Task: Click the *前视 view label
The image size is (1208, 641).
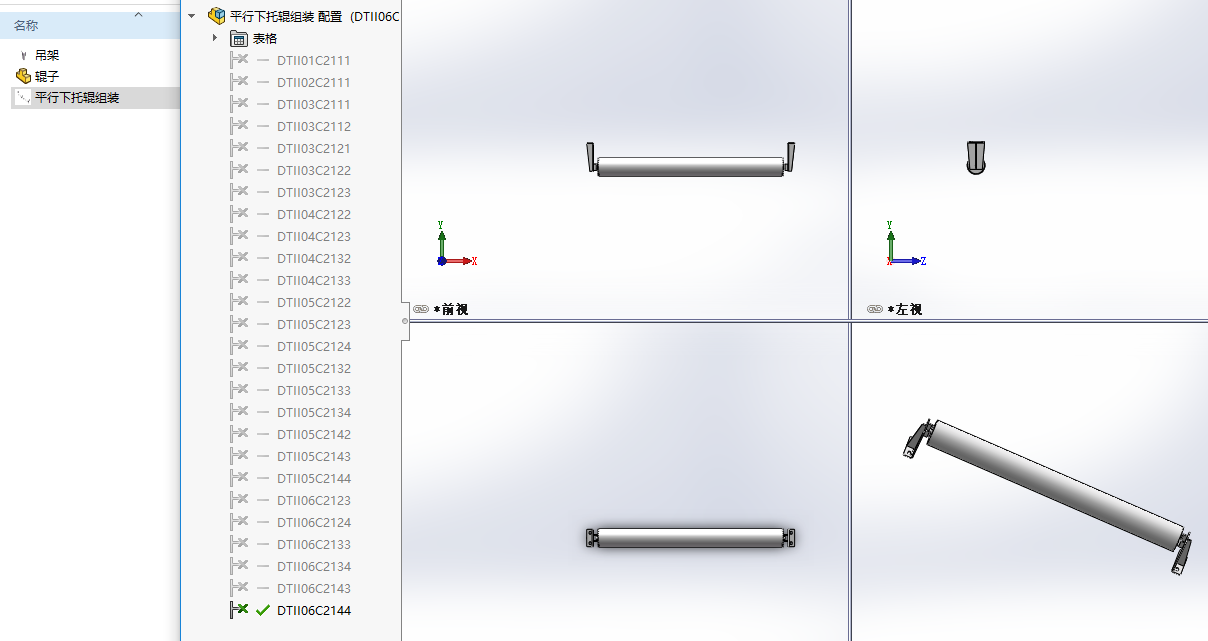Action: coord(450,310)
